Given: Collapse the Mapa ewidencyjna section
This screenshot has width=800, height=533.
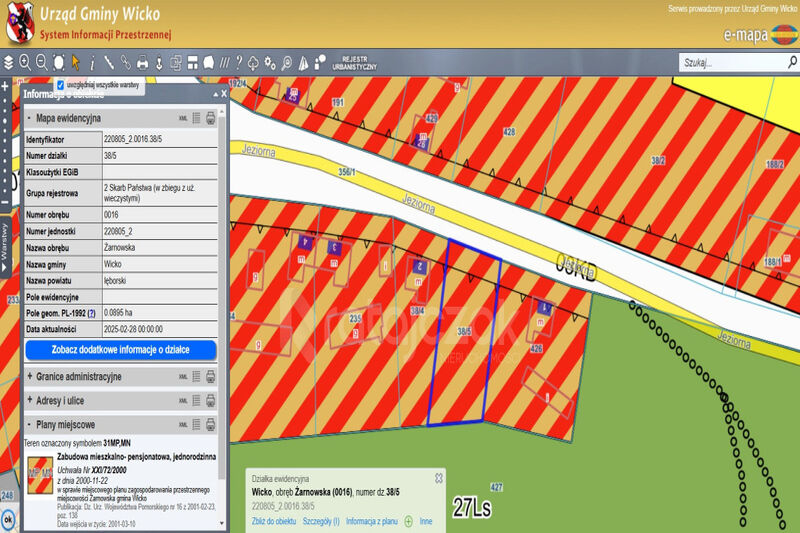Looking at the screenshot, I should pos(30,118).
